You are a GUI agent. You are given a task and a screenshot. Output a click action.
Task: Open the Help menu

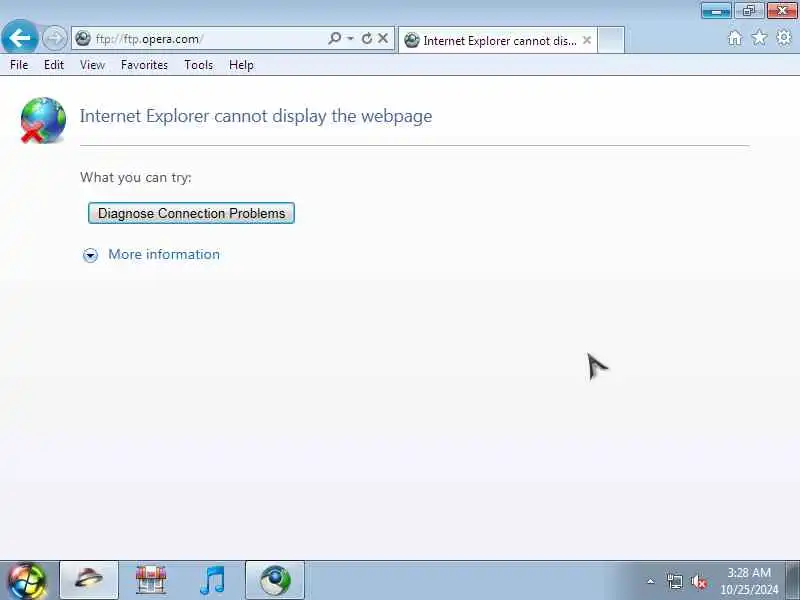[241, 65]
